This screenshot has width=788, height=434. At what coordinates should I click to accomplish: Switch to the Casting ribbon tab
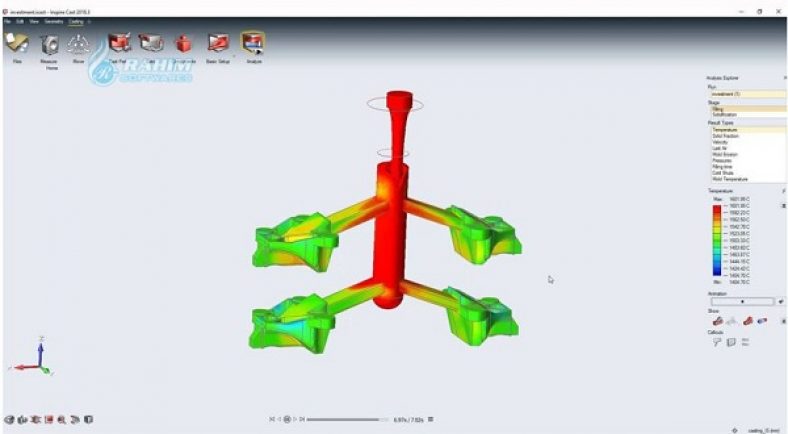click(76, 22)
